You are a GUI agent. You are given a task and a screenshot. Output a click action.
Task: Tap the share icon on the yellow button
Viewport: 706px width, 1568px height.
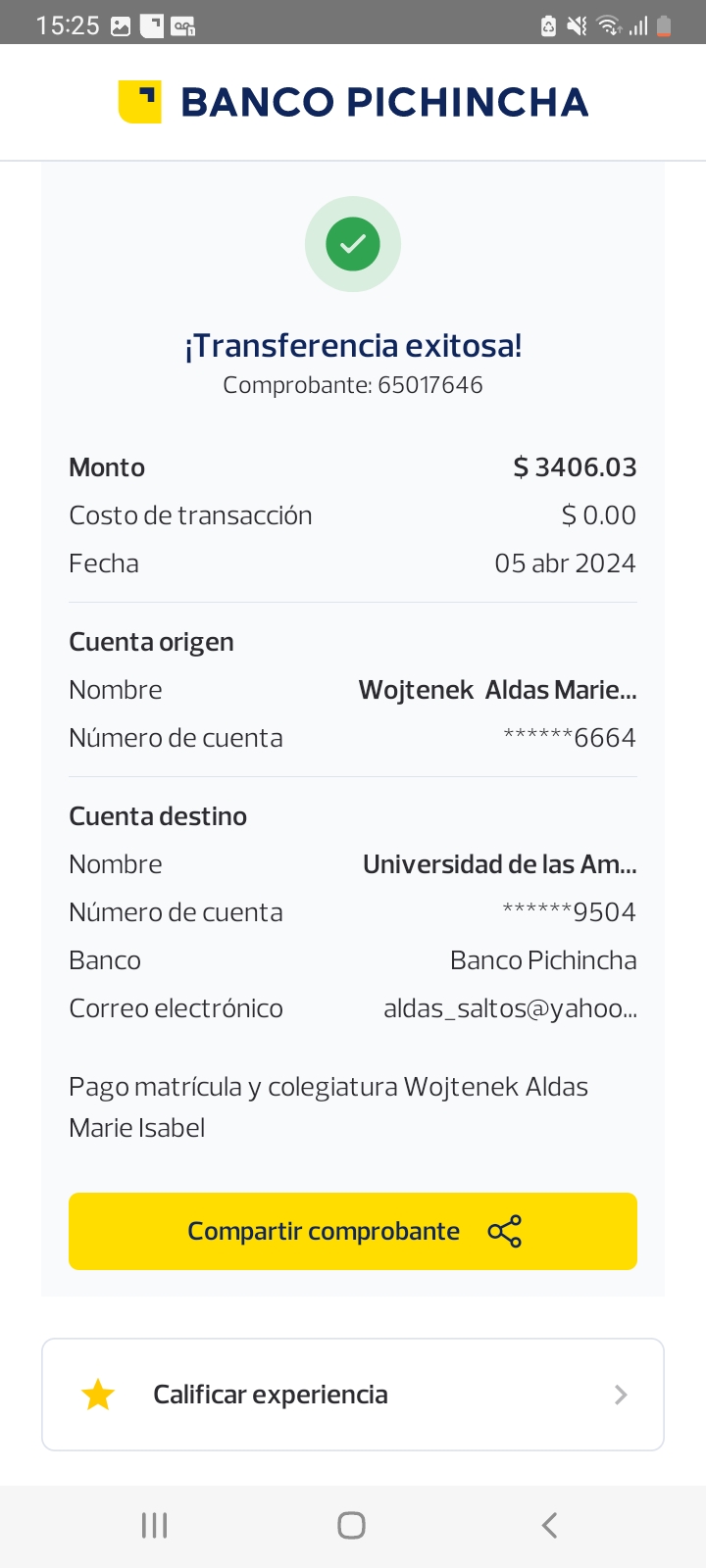coord(504,1231)
